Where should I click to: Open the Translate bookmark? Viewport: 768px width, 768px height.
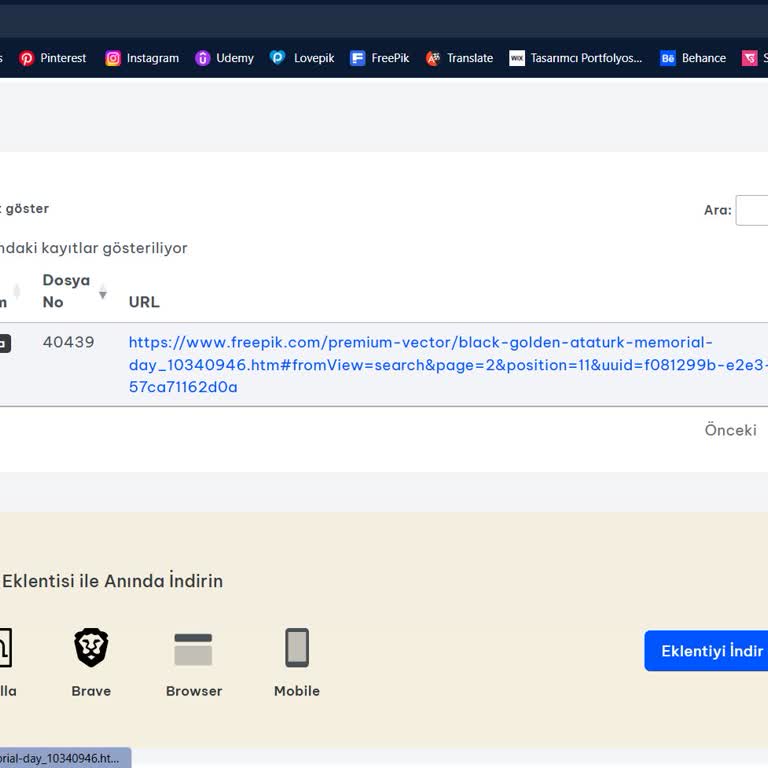pyautogui.click(x=459, y=58)
